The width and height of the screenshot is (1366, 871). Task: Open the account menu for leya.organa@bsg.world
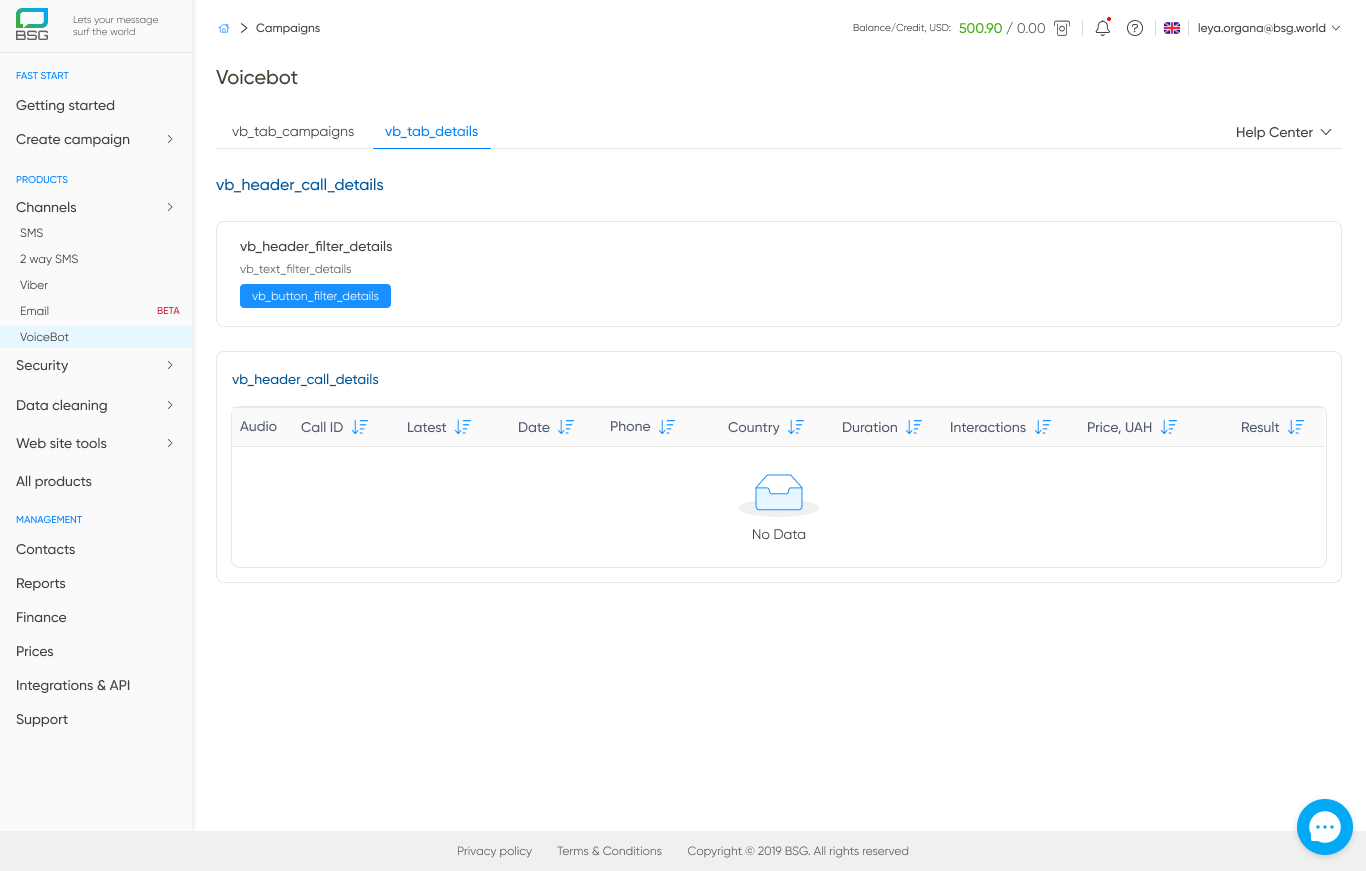1268,28
